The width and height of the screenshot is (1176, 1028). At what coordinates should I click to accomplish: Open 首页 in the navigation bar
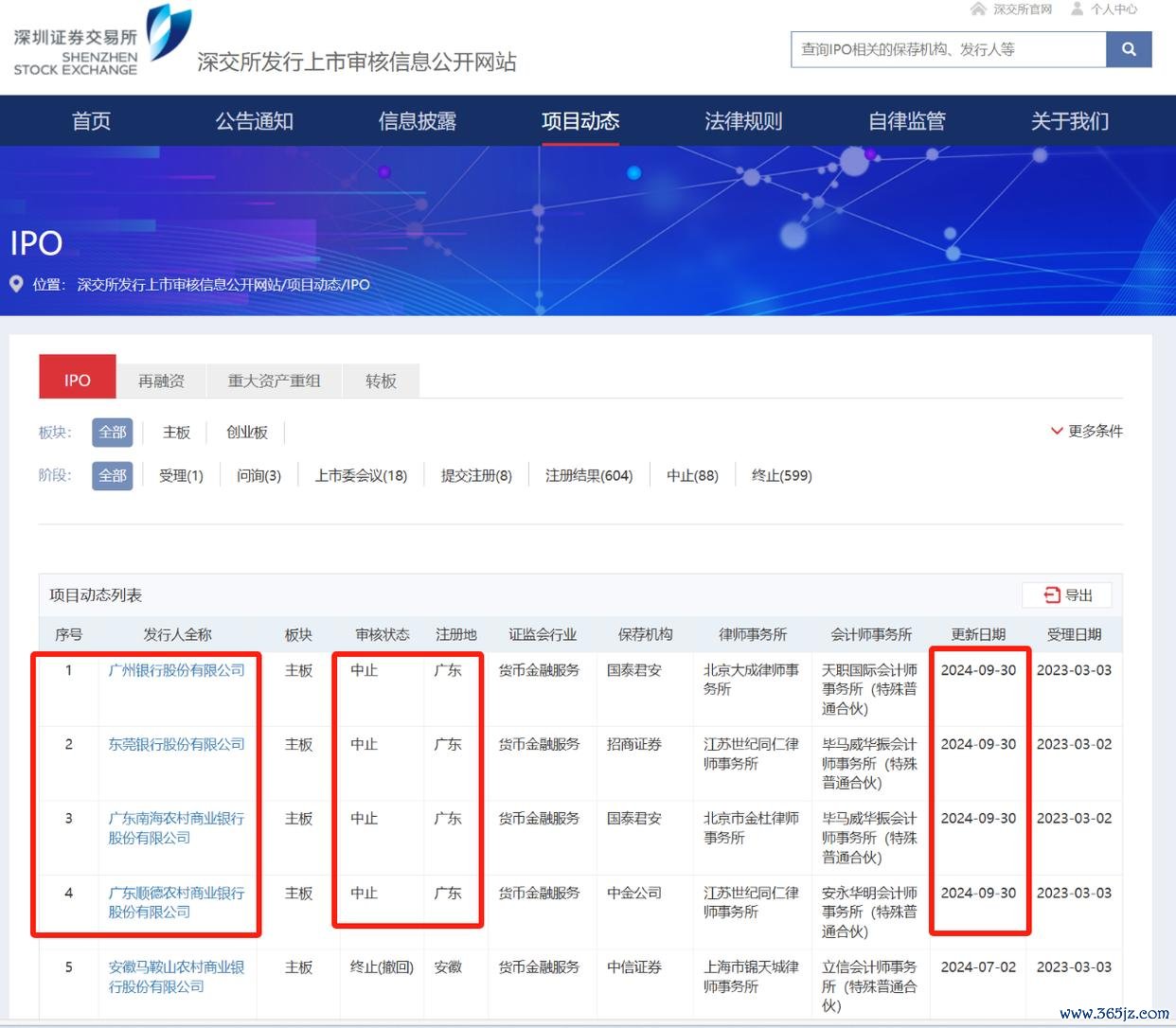tap(91, 121)
